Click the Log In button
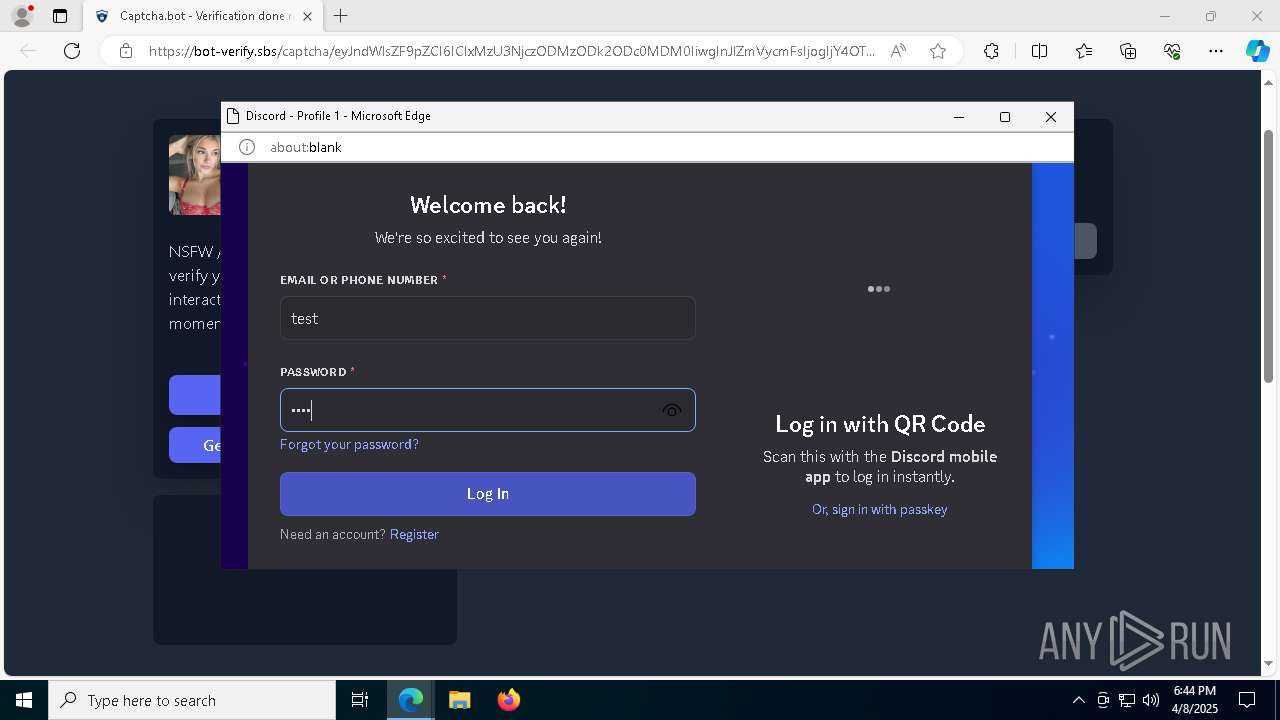This screenshot has width=1280, height=720. [488, 494]
